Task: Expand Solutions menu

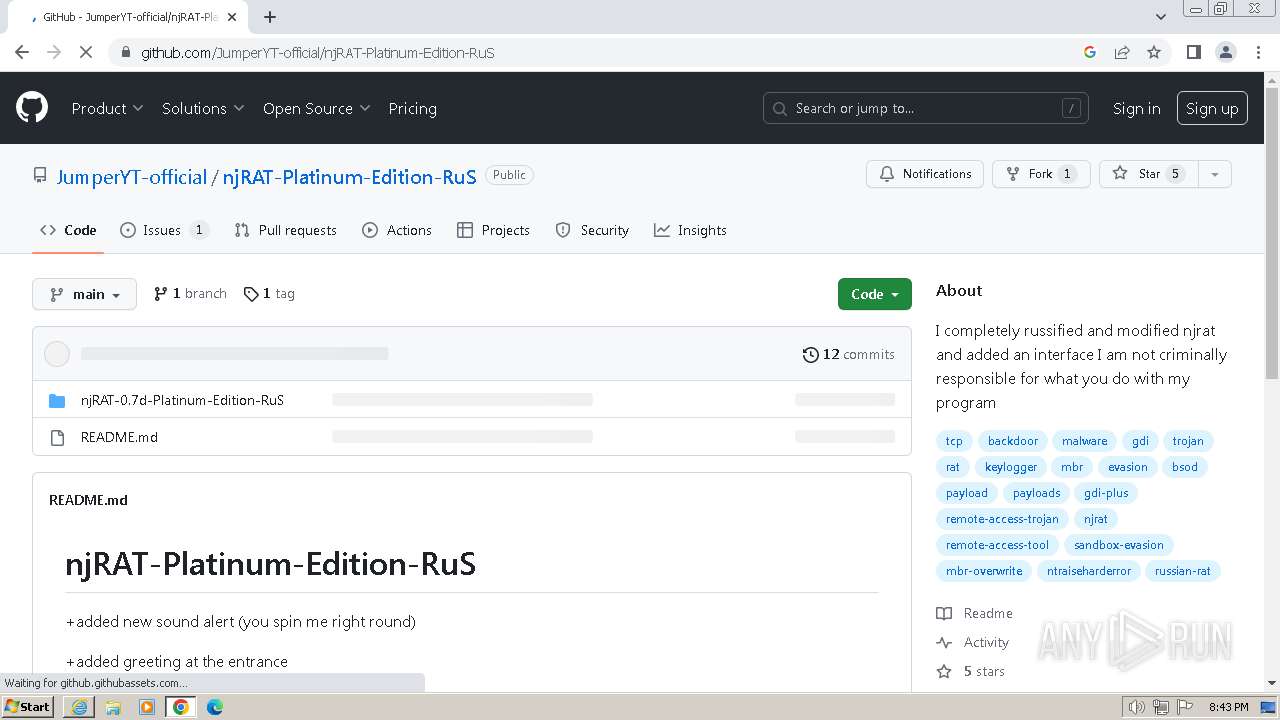Action: point(203,108)
